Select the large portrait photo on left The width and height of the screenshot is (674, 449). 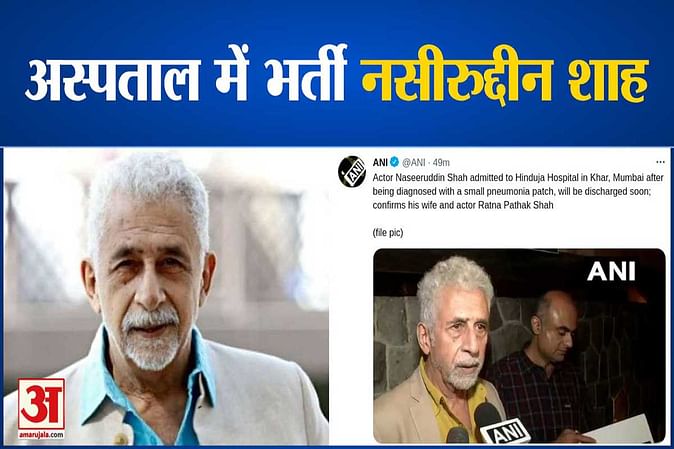(166, 296)
